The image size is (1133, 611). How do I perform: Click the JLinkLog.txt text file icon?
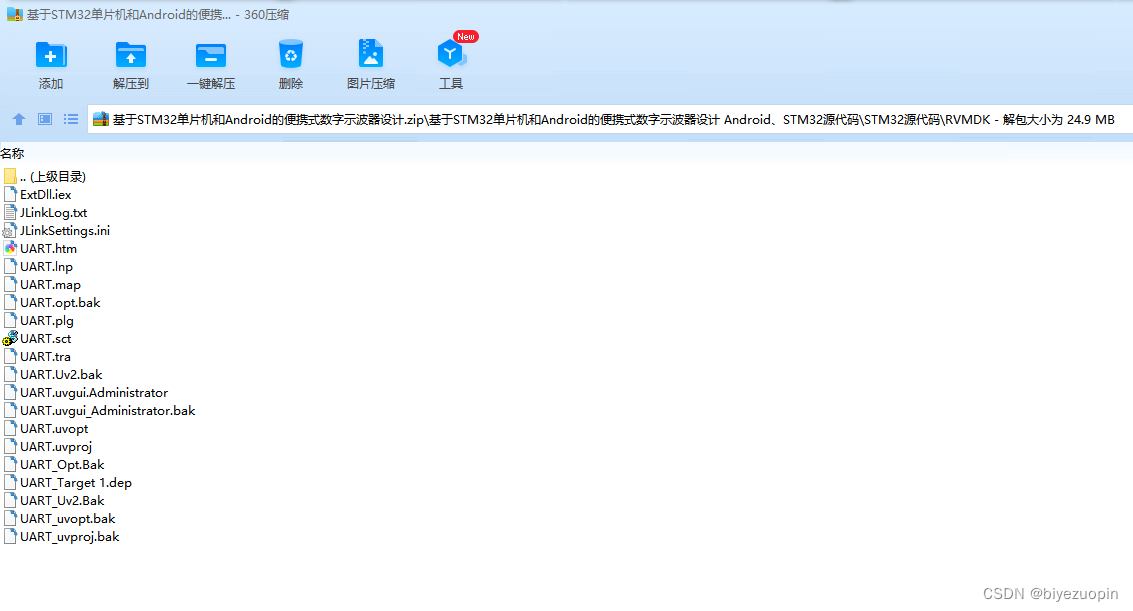[x=10, y=212]
